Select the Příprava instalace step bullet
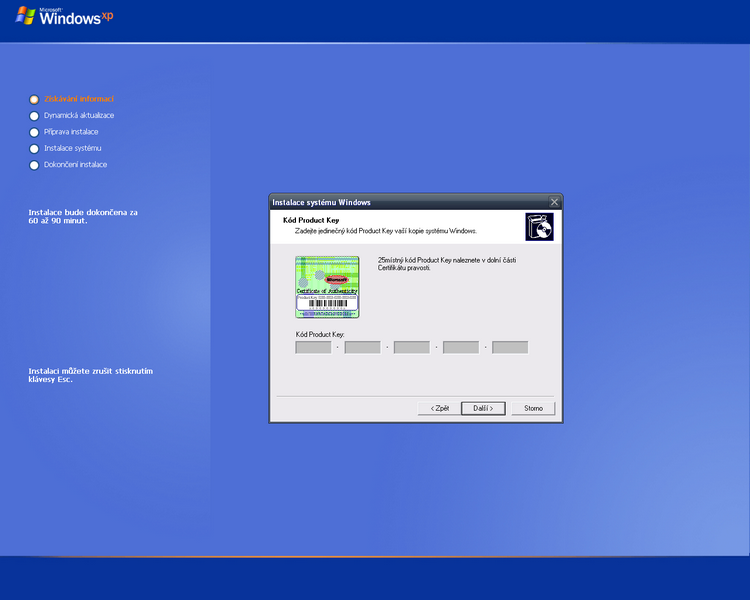The width and height of the screenshot is (750, 600). 34,132
